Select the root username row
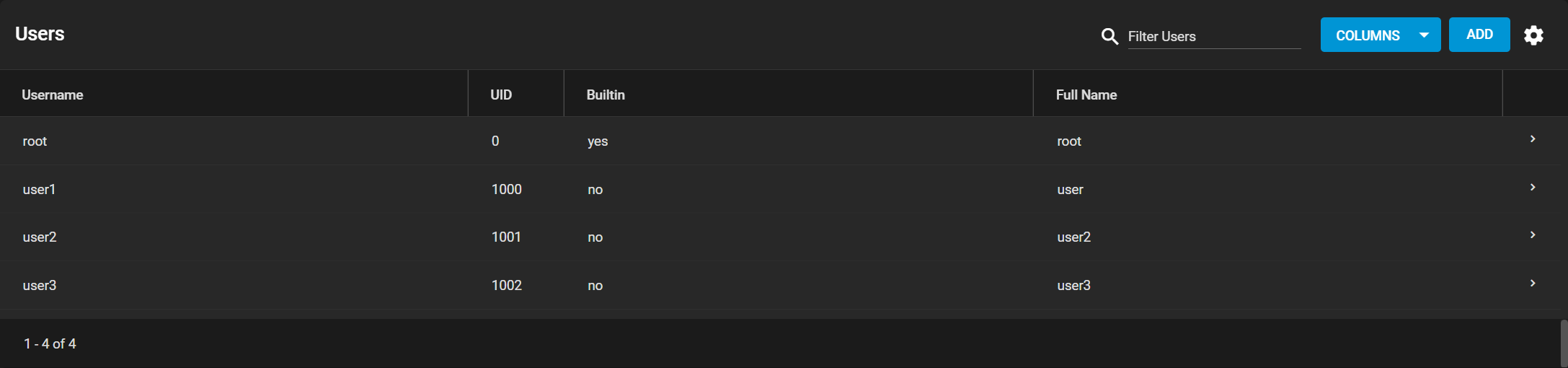 (x=784, y=141)
